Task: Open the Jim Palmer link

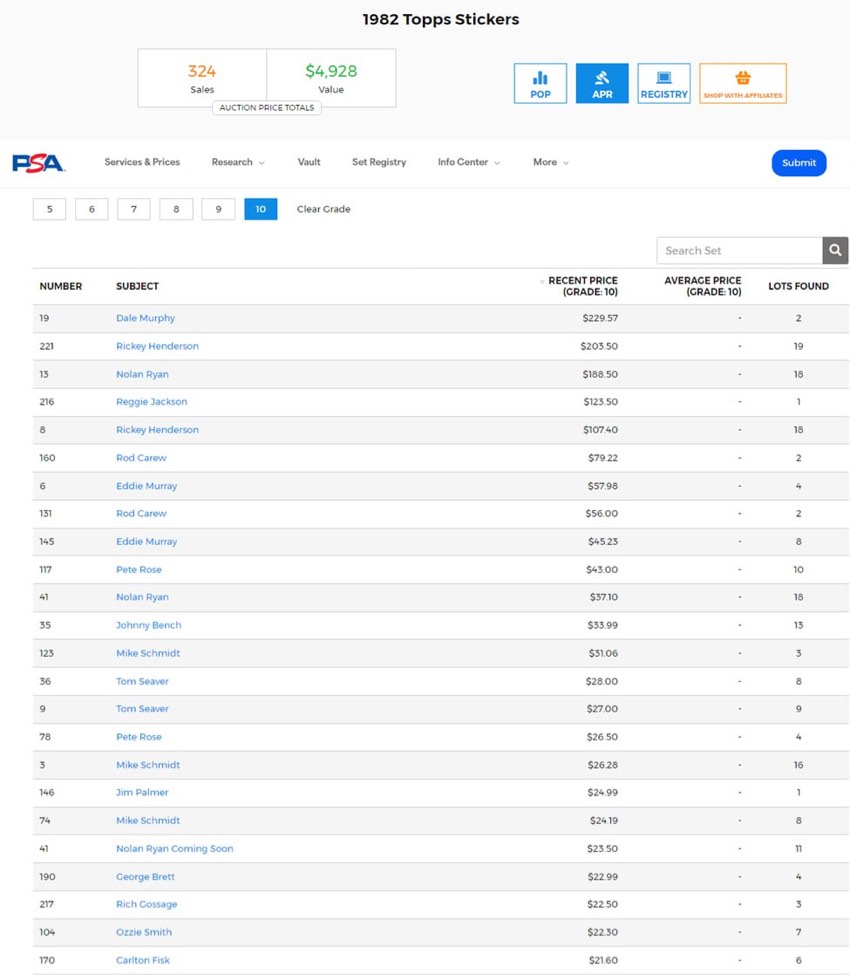Action: (142, 792)
